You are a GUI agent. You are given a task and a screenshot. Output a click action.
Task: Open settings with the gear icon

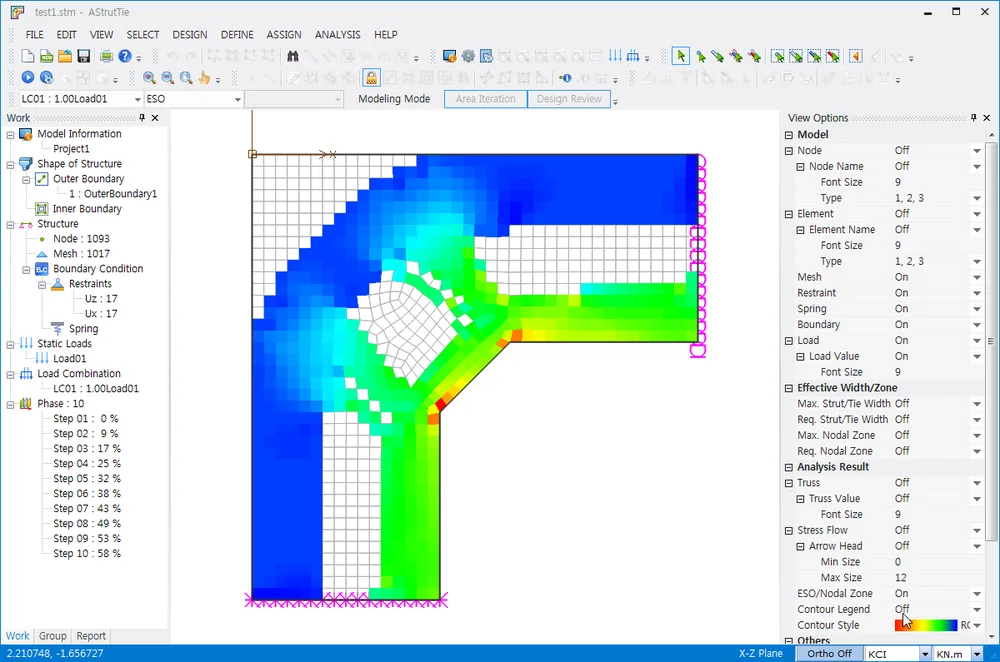pyautogui.click(x=468, y=57)
